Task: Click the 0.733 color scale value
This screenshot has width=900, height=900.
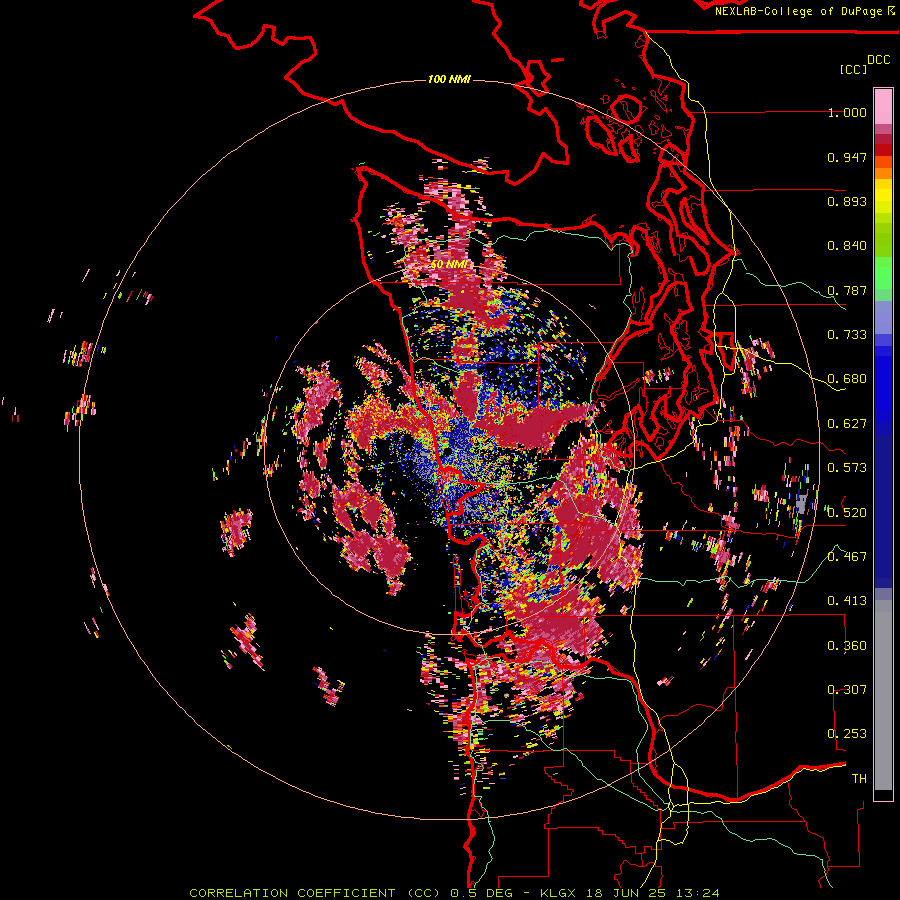Action: [x=847, y=335]
